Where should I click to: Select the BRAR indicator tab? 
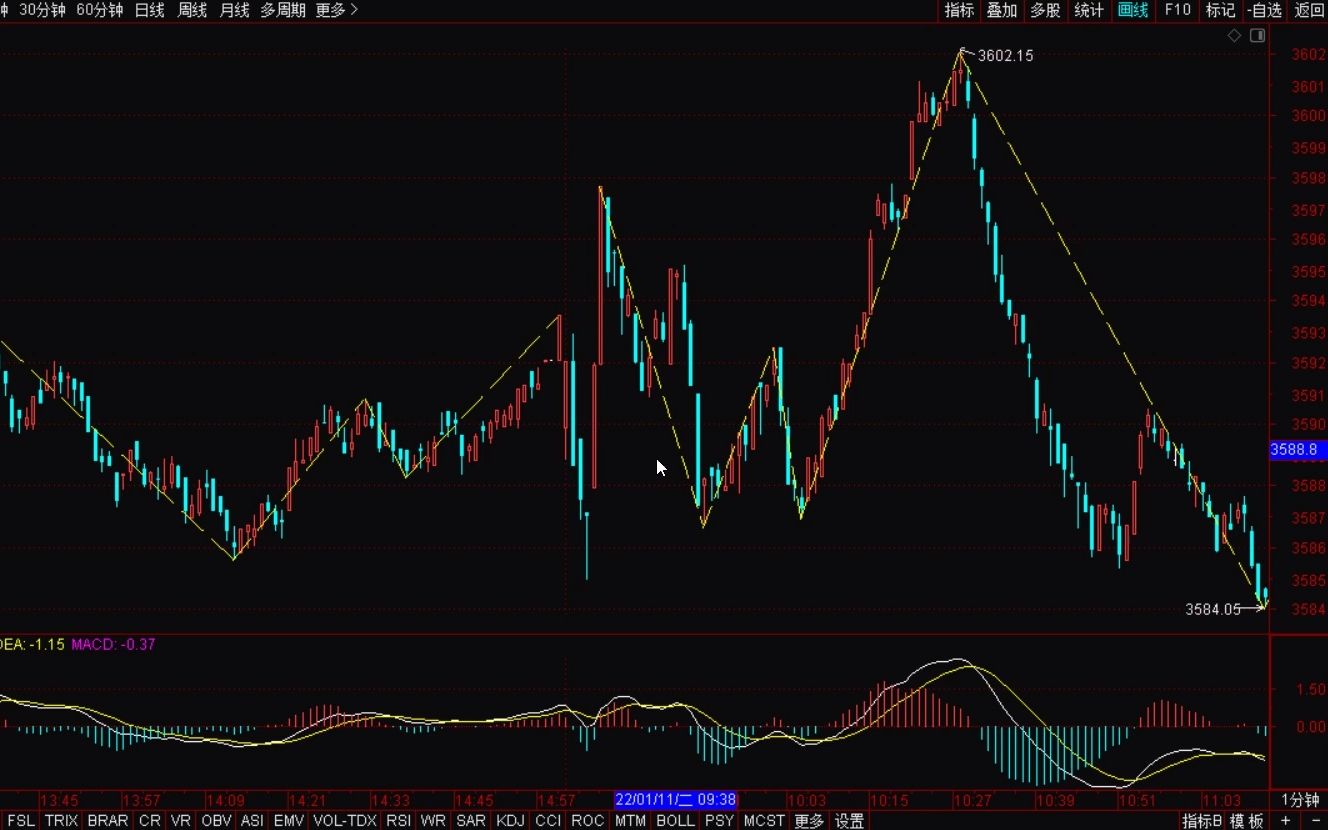click(x=107, y=821)
